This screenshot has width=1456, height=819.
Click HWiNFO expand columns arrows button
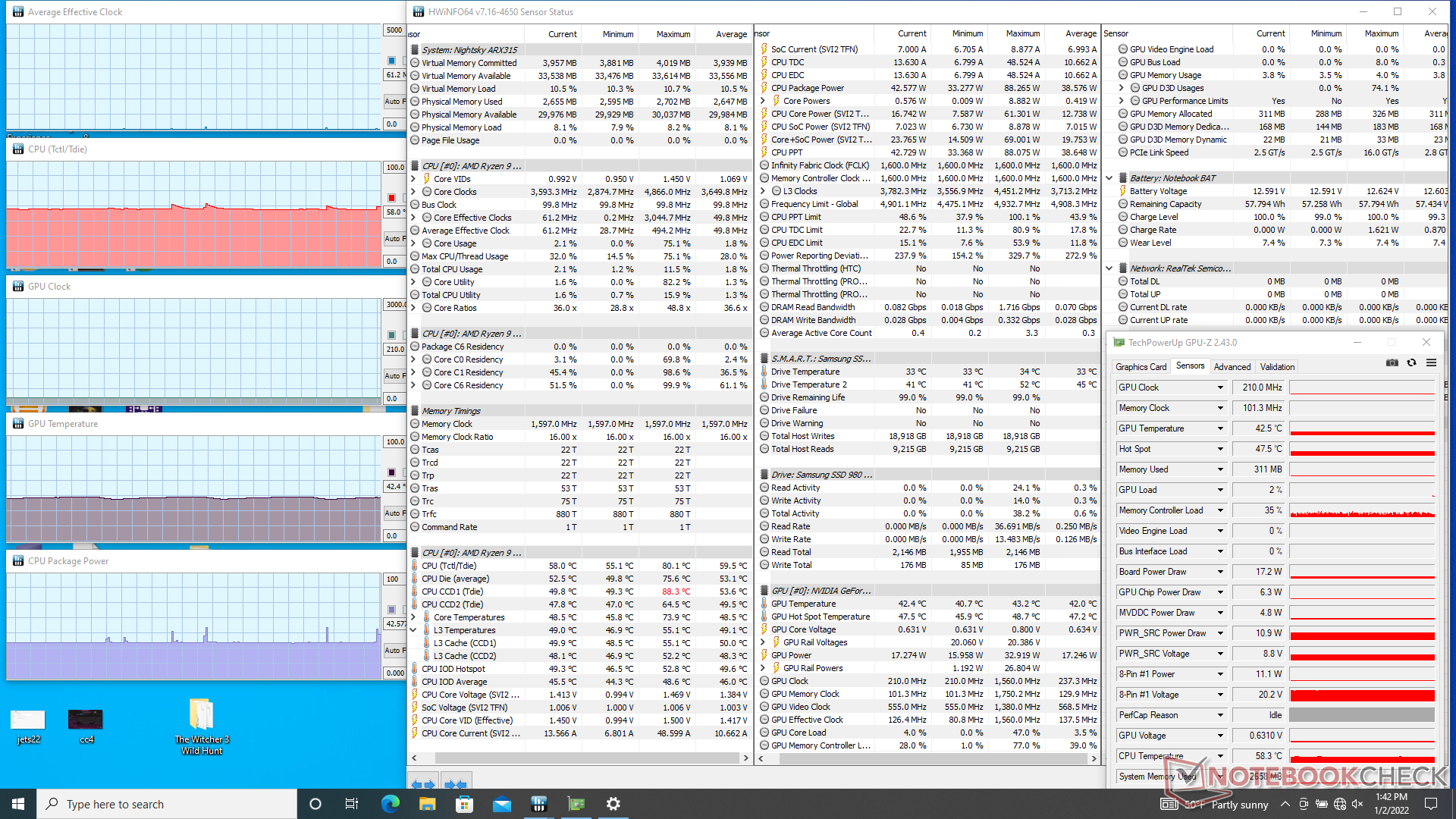click(x=423, y=784)
